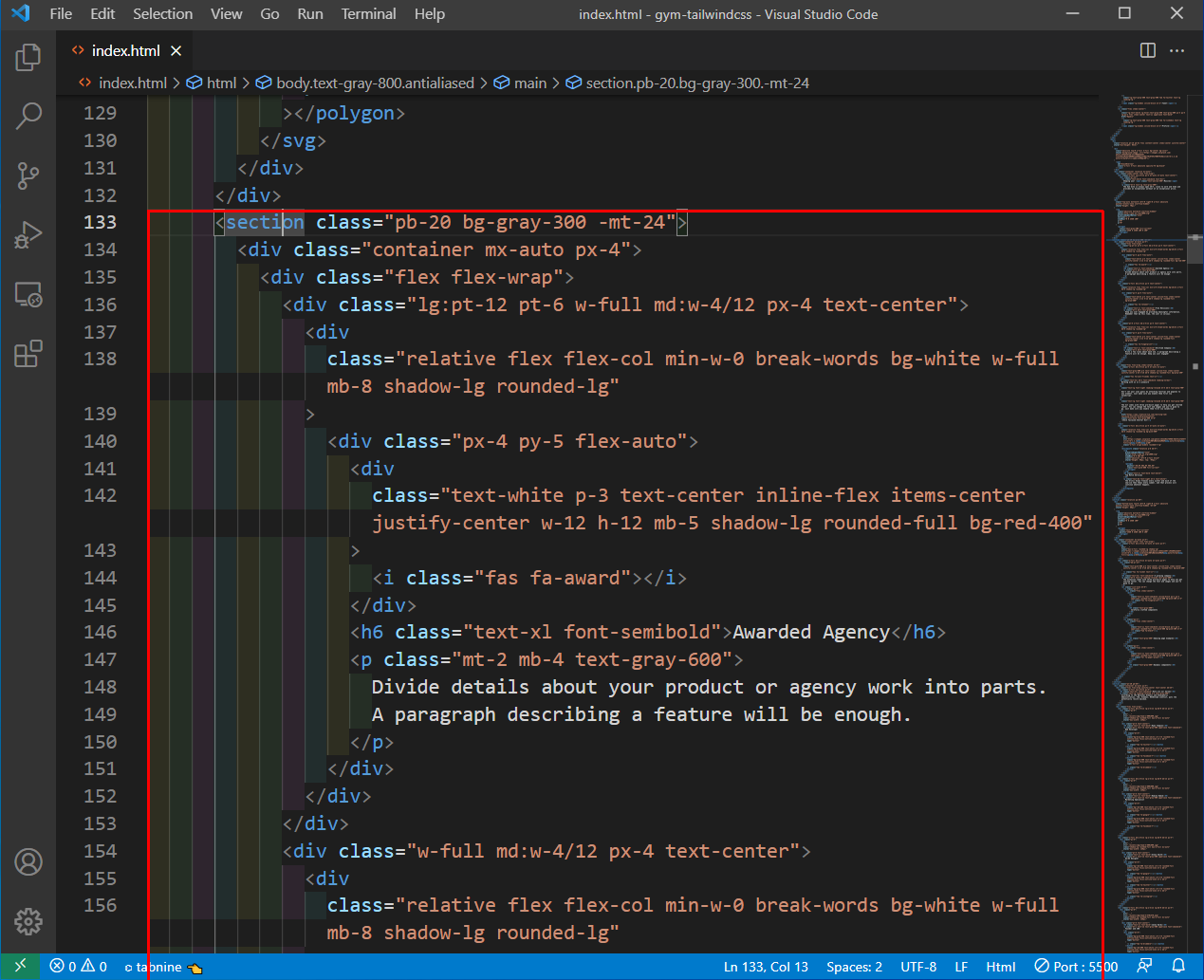The image size is (1204, 980).
Task: Click "mt-2 mb-4 text-gray-600" class value
Action: 592,659
